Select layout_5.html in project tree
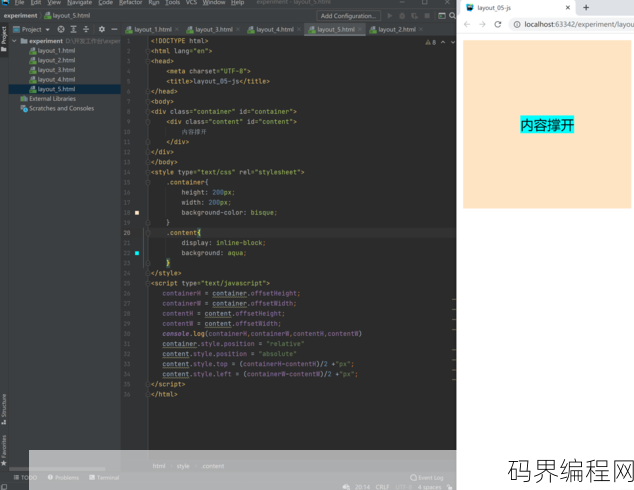The image size is (634, 490). [56, 89]
